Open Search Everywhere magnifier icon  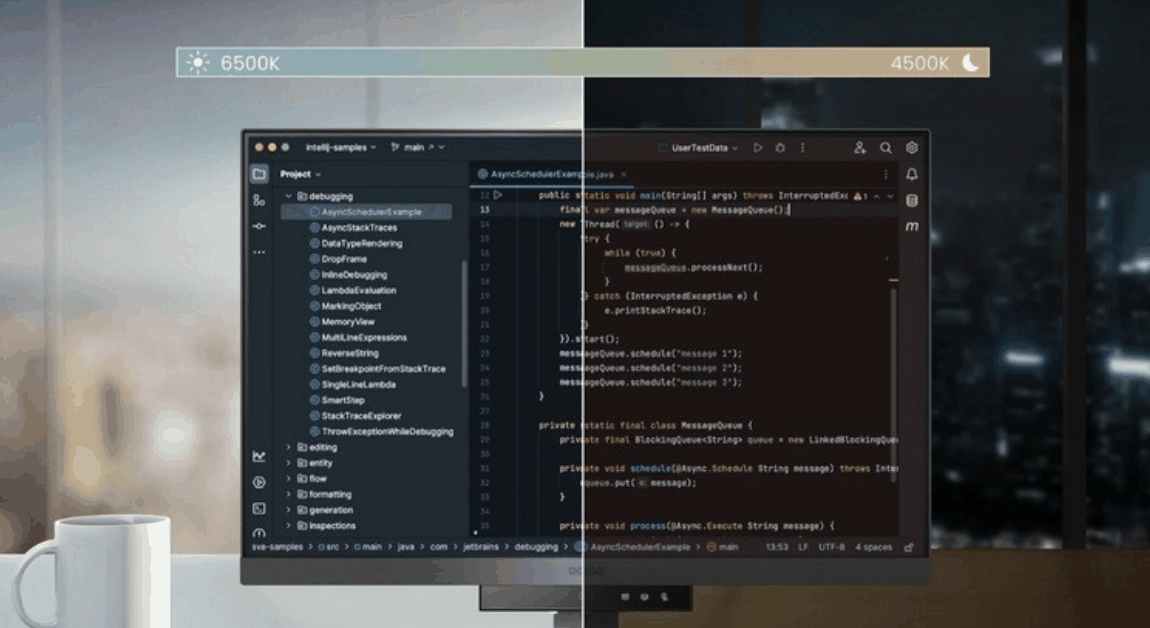tap(886, 148)
